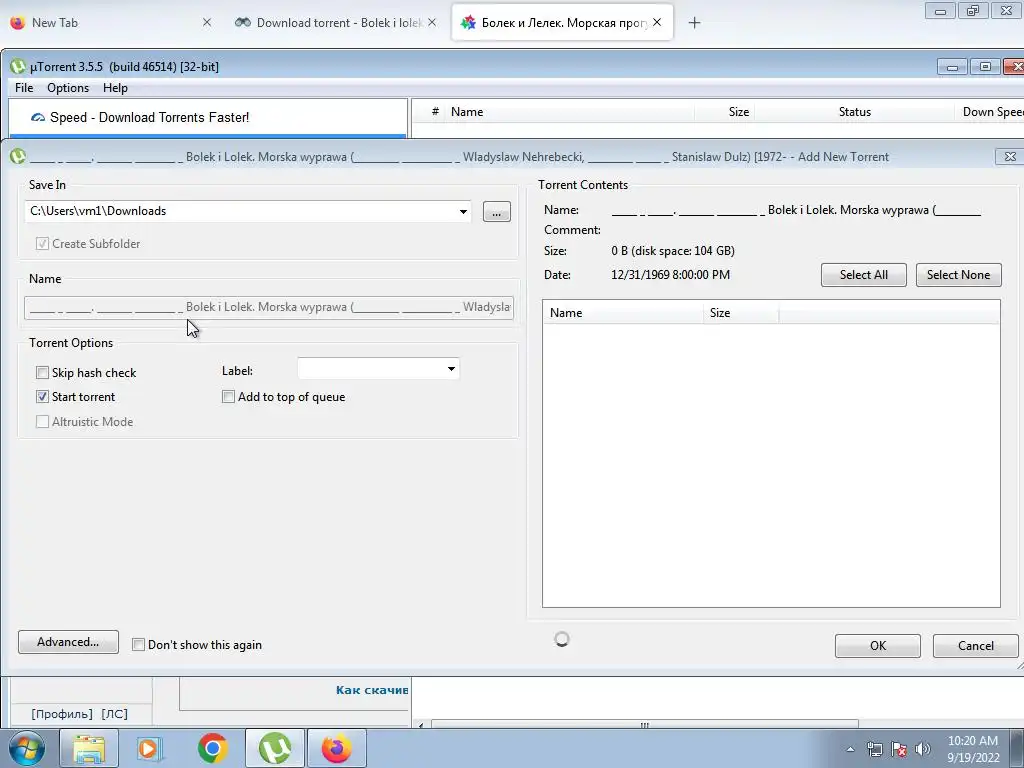Open Google Chrome from taskbar

pyautogui.click(x=212, y=749)
